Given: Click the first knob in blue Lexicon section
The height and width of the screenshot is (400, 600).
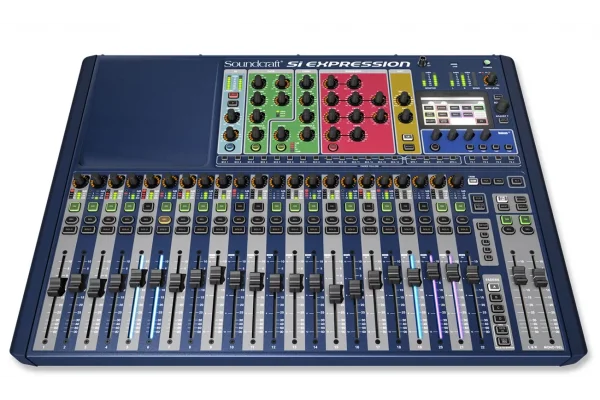Looking at the screenshot, I should [436, 134].
